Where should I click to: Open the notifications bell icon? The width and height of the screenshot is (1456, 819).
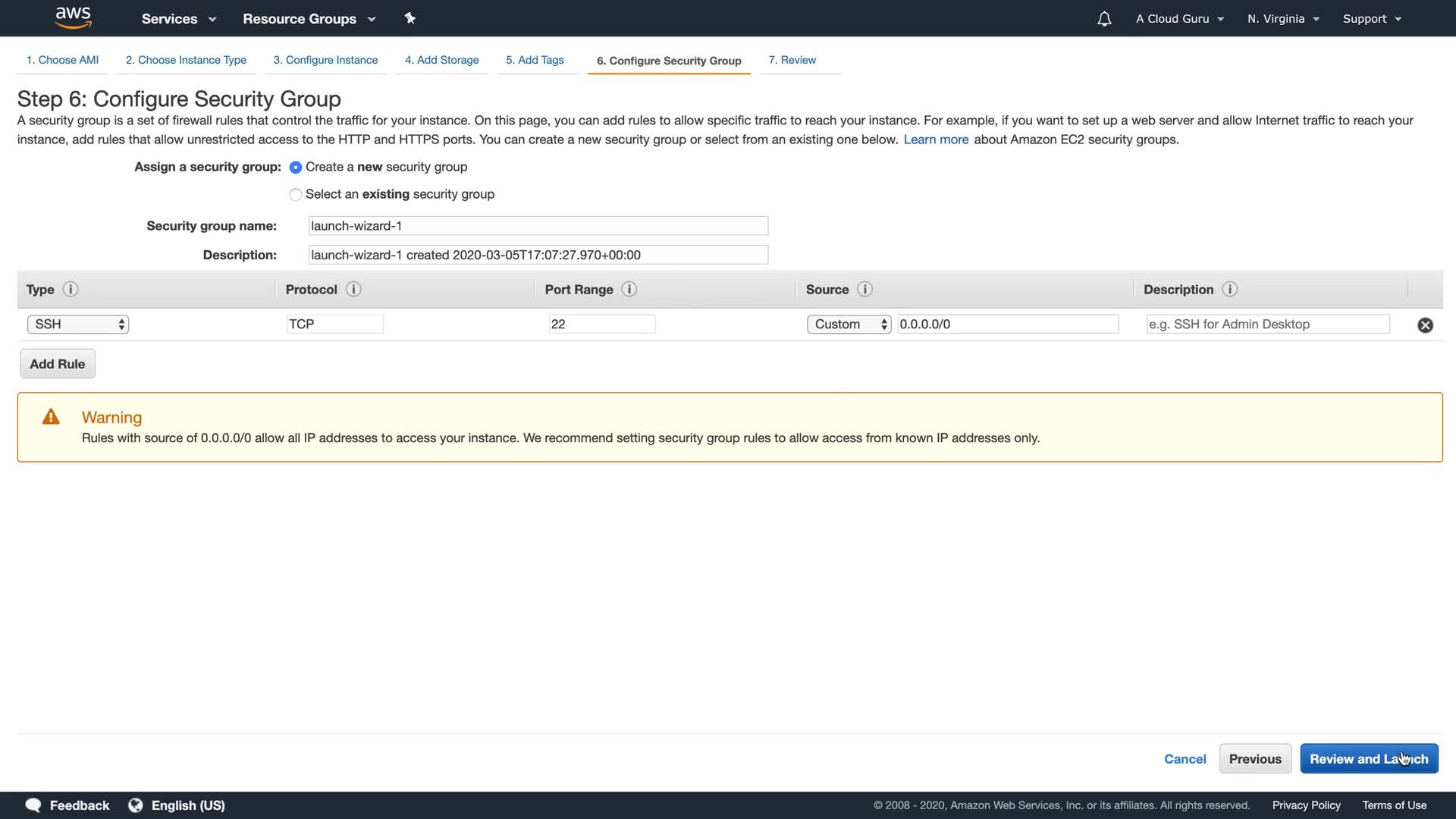click(1104, 19)
